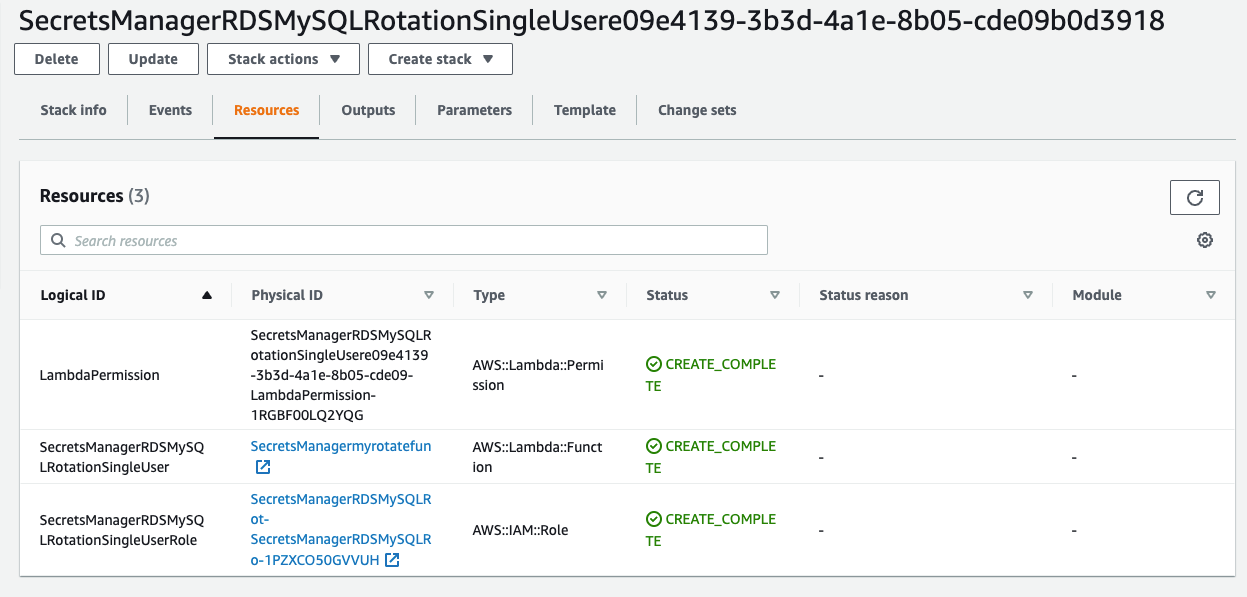
Task: Switch to the Outputs tab
Action: pos(368,110)
